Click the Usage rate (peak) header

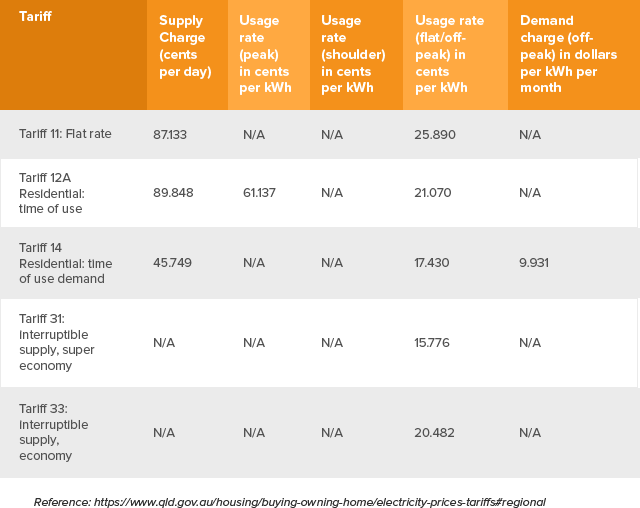265,54
